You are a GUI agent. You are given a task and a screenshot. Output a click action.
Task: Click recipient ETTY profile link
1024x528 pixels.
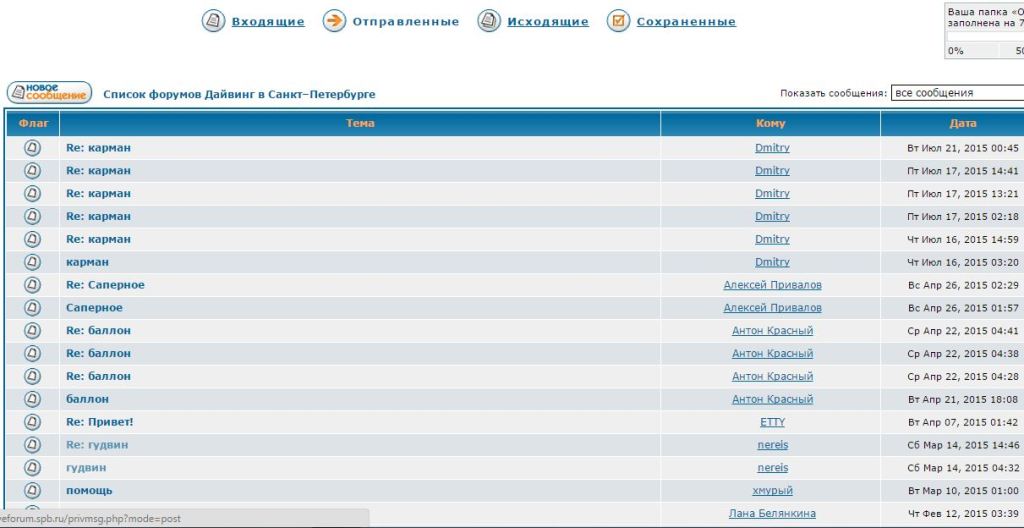click(772, 422)
